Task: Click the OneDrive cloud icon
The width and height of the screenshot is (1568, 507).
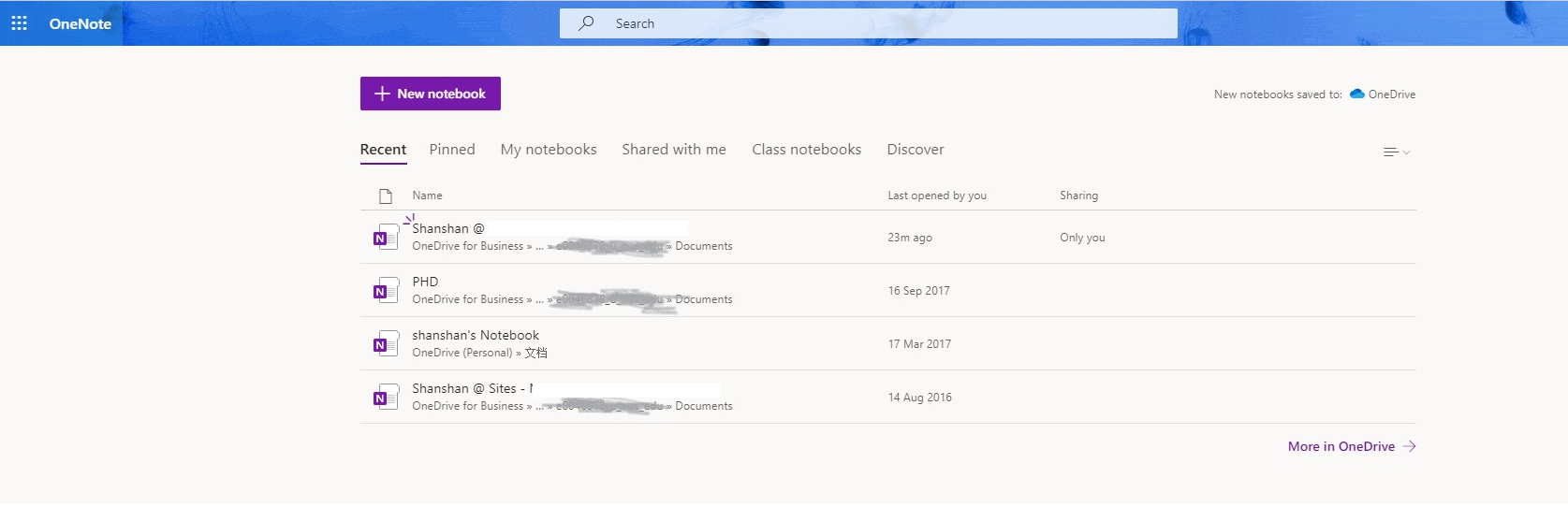Action: (x=1356, y=94)
